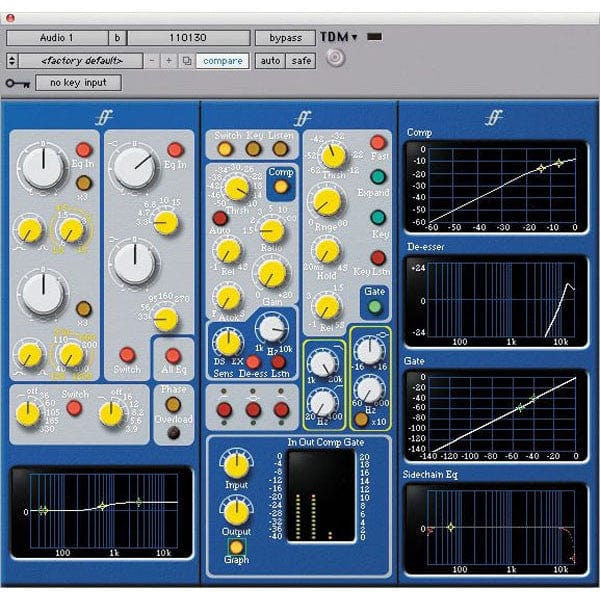The height and width of the screenshot is (601, 601).
Task: Click the copy settings icon beside compare
Action: 187,61
